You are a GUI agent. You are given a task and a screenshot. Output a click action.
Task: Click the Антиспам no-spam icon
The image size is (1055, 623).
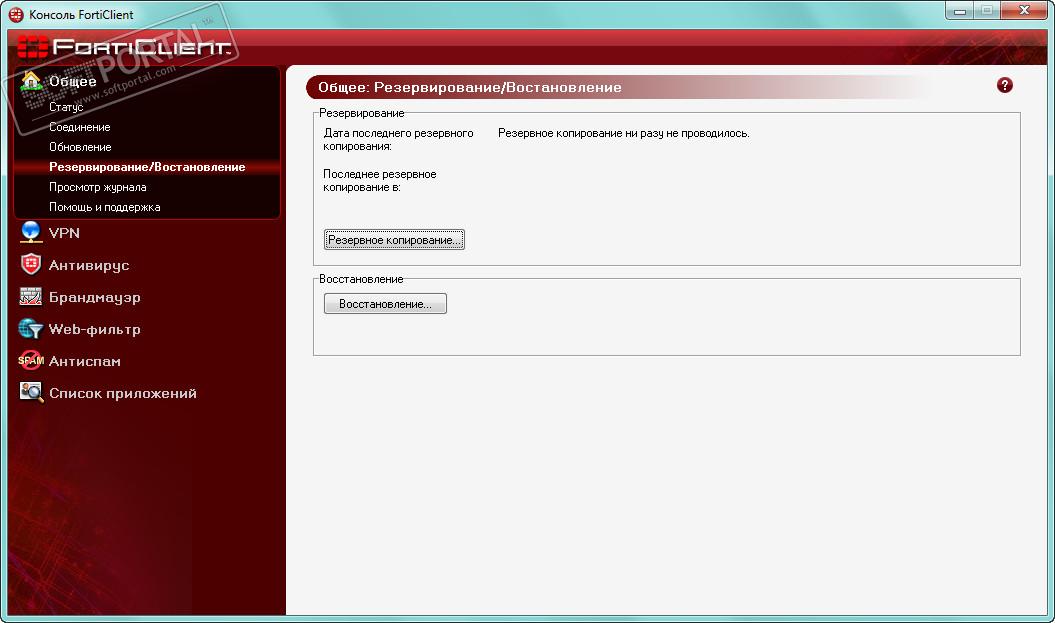(x=31, y=361)
